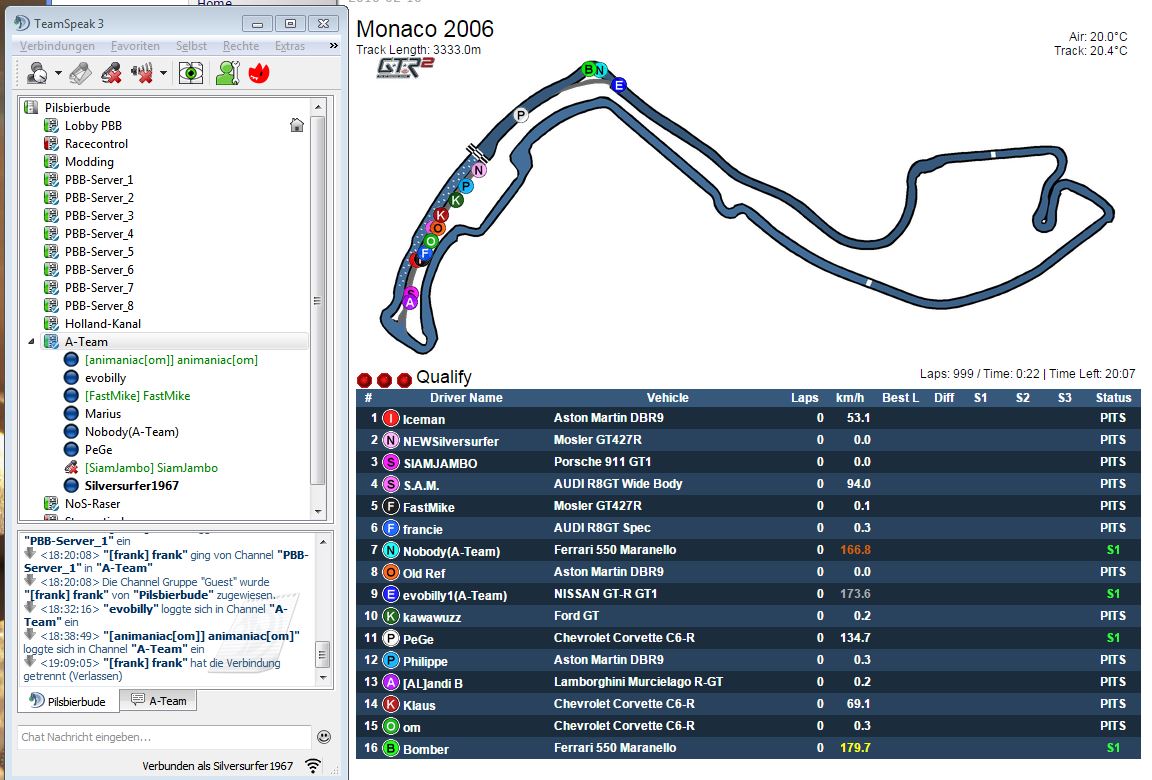Open the emoticon smiley picker
This screenshot has height=780, width=1152.
324,737
